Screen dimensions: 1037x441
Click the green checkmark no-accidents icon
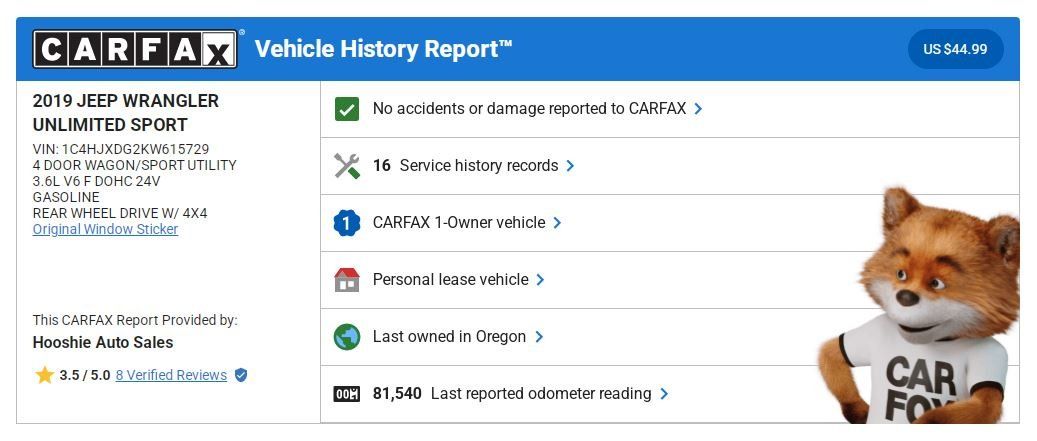coord(347,109)
